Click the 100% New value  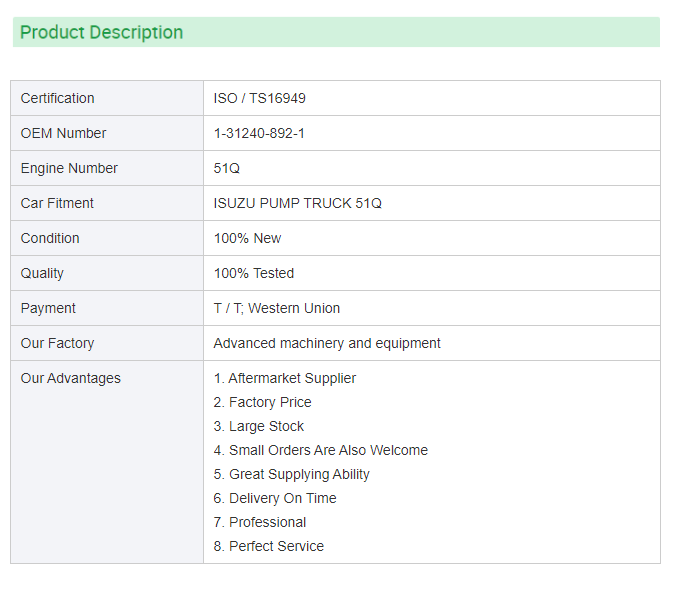pos(247,238)
